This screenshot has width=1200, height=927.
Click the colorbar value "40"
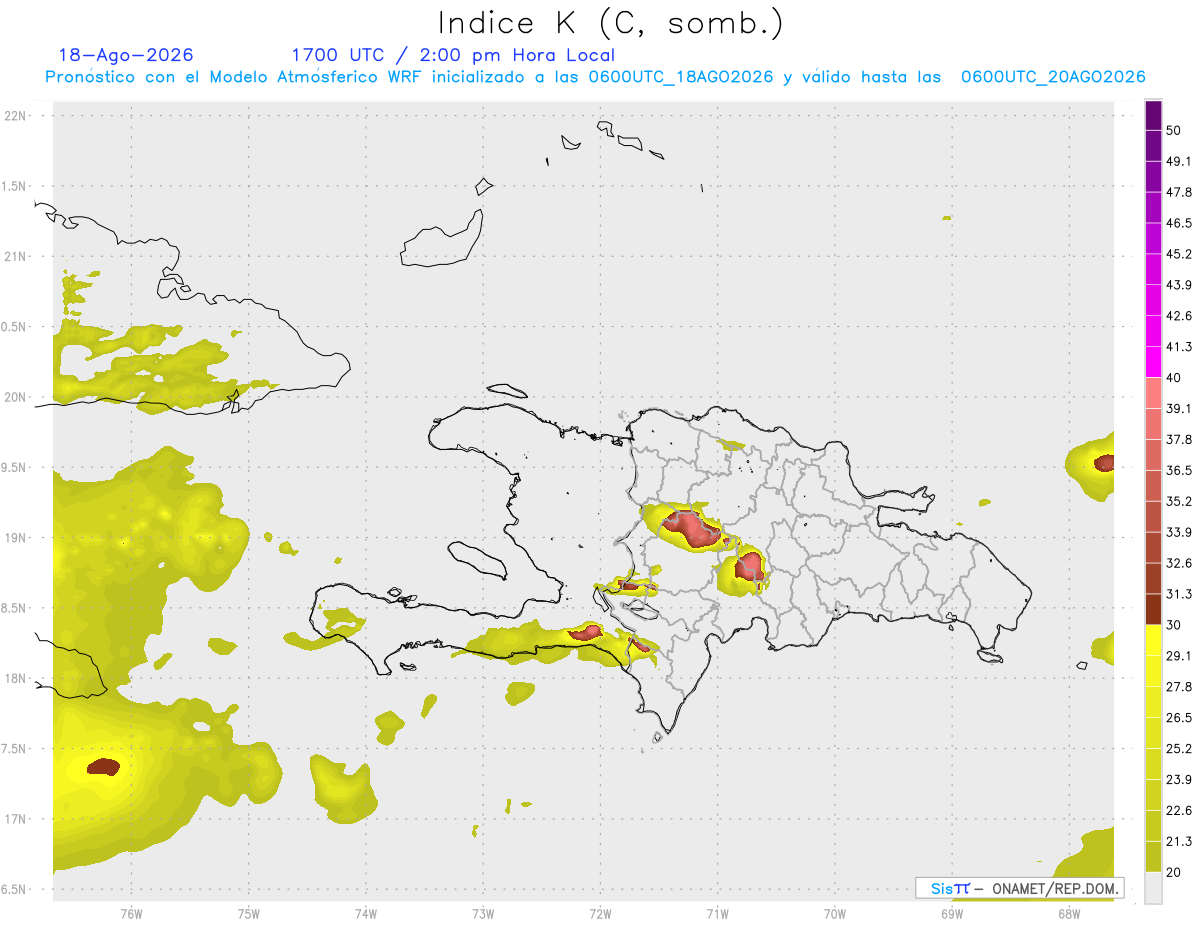click(x=1175, y=377)
